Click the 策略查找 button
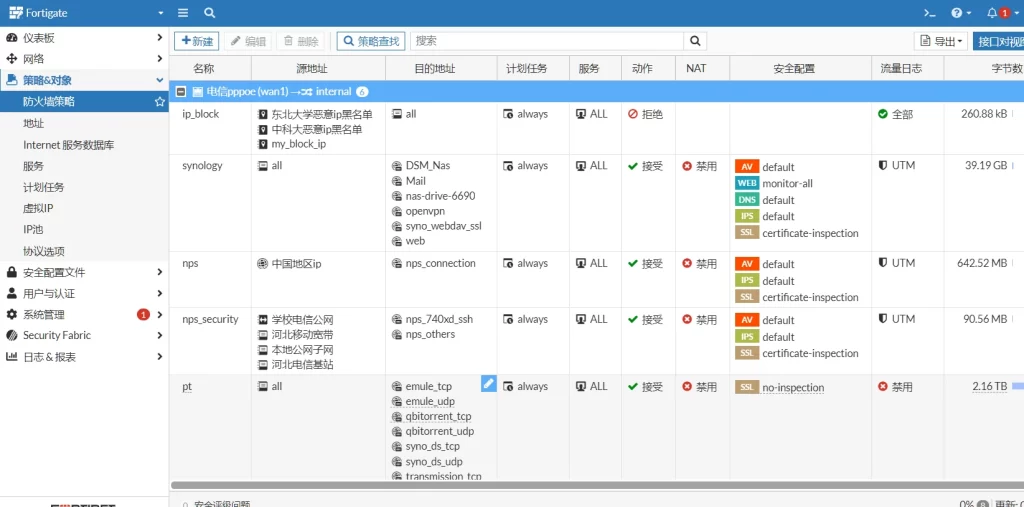The width and height of the screenshot is (1024, 507). [370, 41]
